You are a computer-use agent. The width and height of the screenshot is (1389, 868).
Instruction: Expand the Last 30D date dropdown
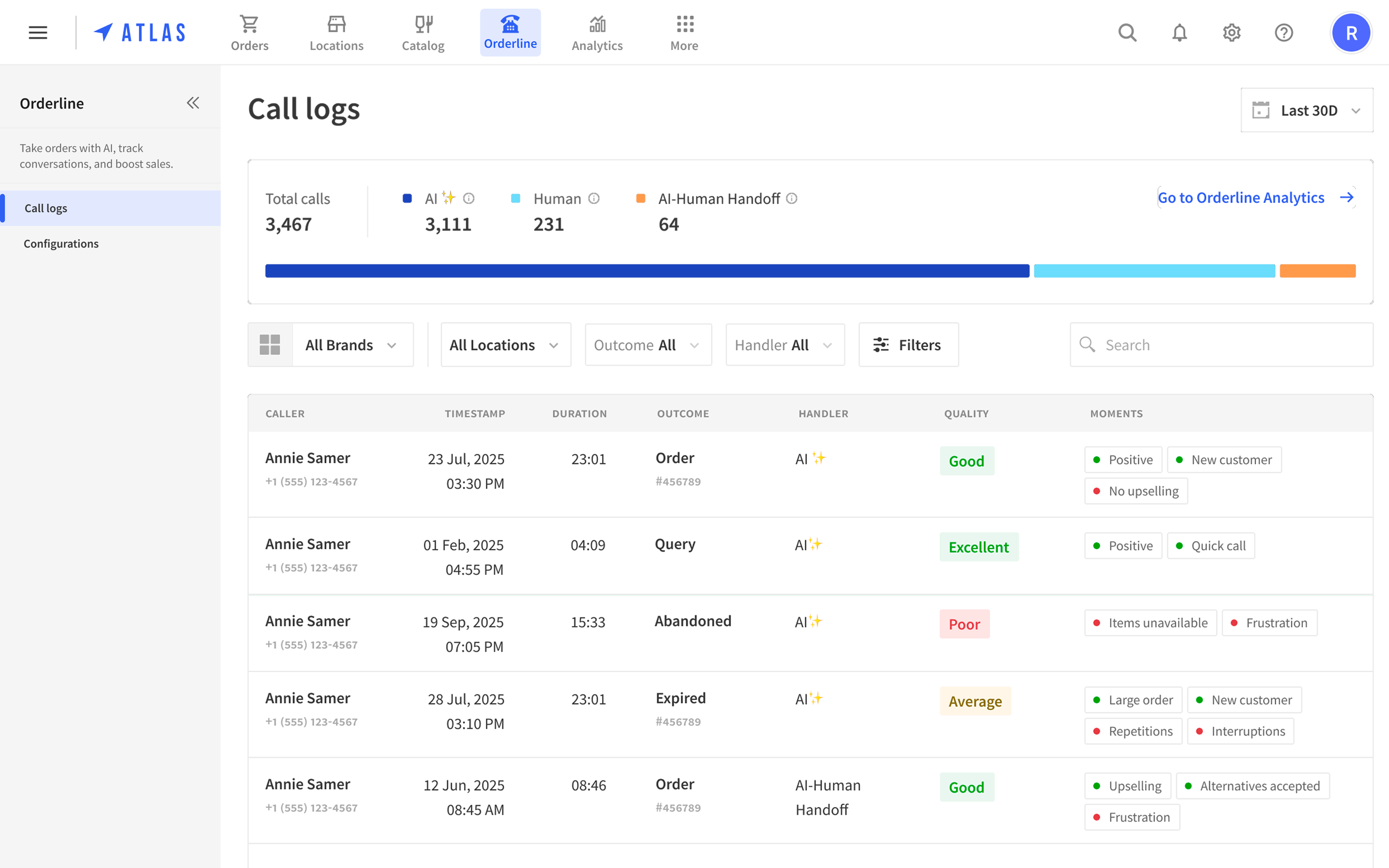coord(1307,110)
